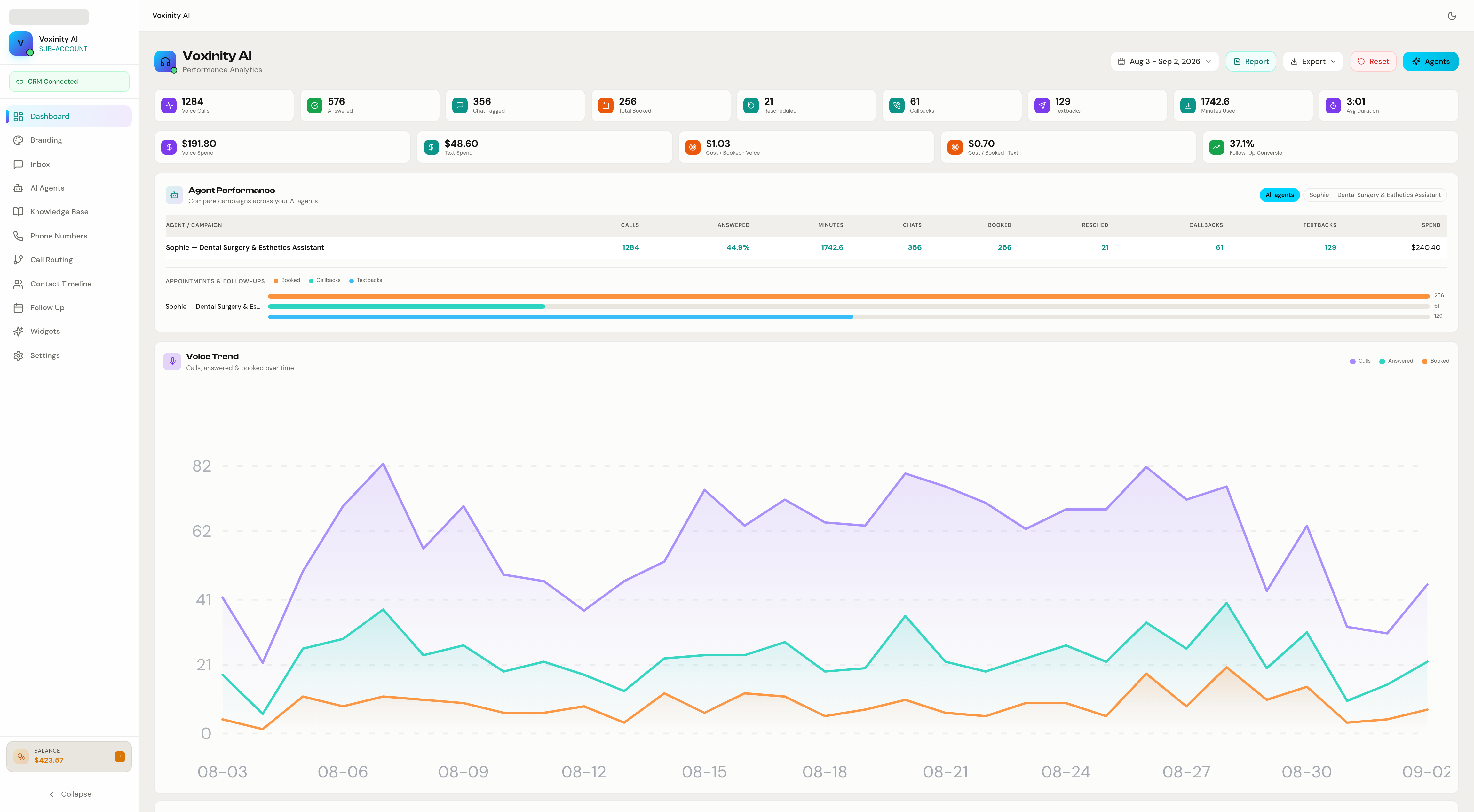Click the Sophie — Dental Surgery & Esthetics Assistant row name

(x=245, y=248)
